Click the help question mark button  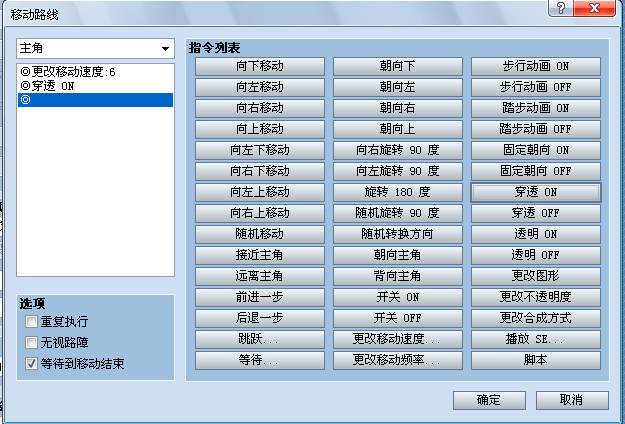click(x=560, y=8)
